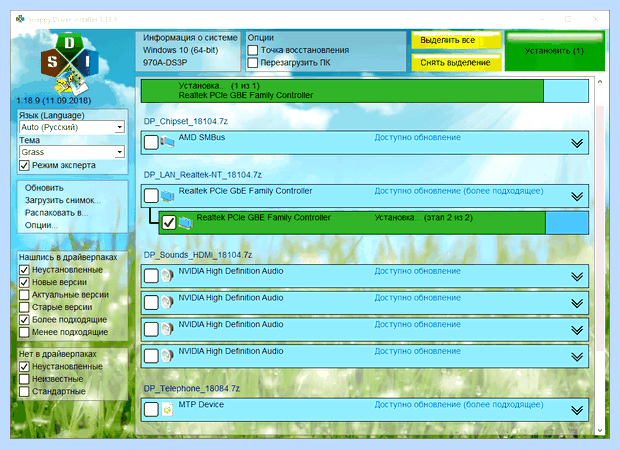Screen dimensions: 620x449
Task: Enable the Актуальные версии filter
Action: click(24, 295)
